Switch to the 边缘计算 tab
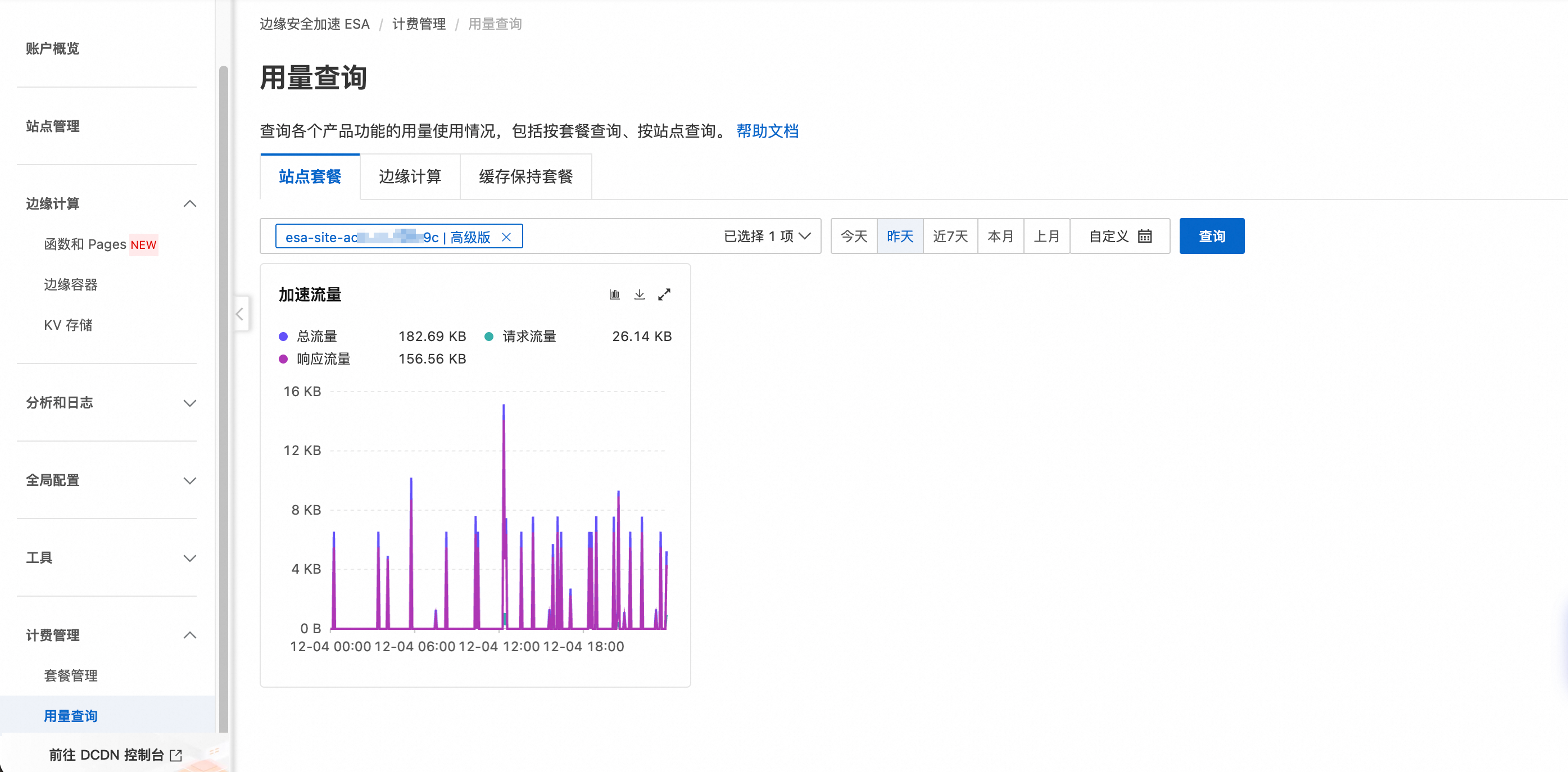1568x772 pixels. (x=410, y=177)
